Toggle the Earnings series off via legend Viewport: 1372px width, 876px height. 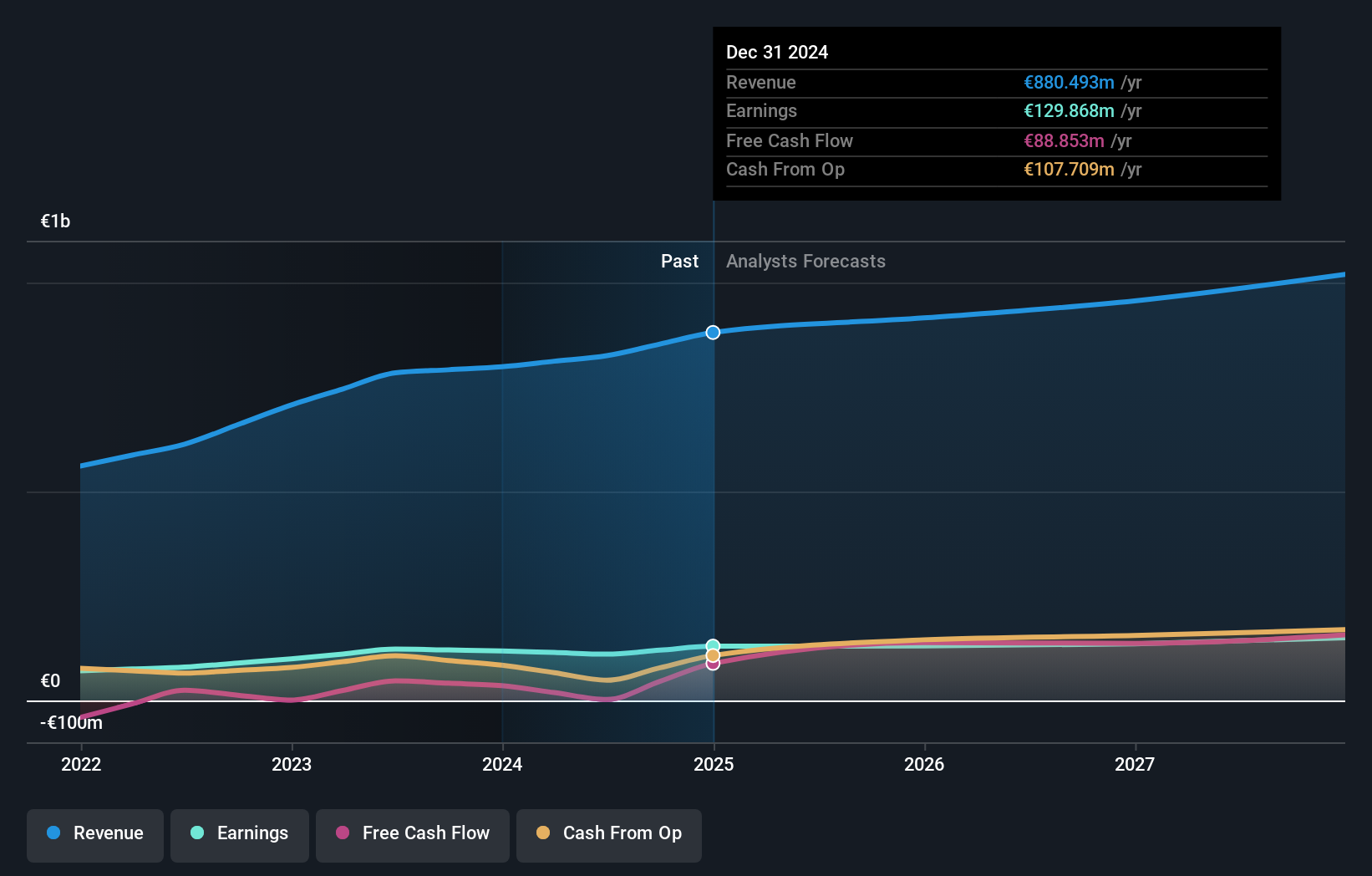click(240, 835)
